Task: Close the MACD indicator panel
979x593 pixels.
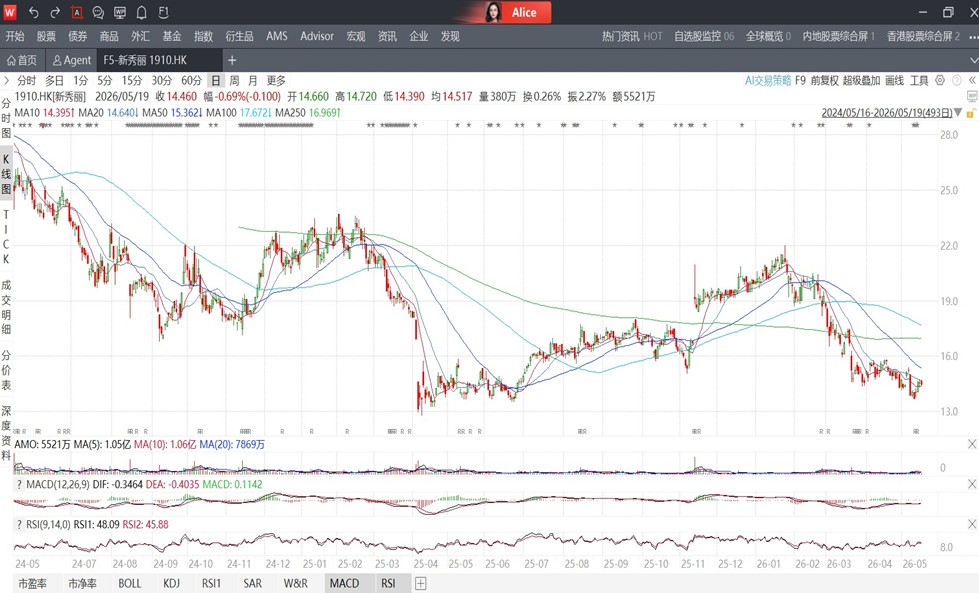Action: pyautogui.click(x=972, y=484)
